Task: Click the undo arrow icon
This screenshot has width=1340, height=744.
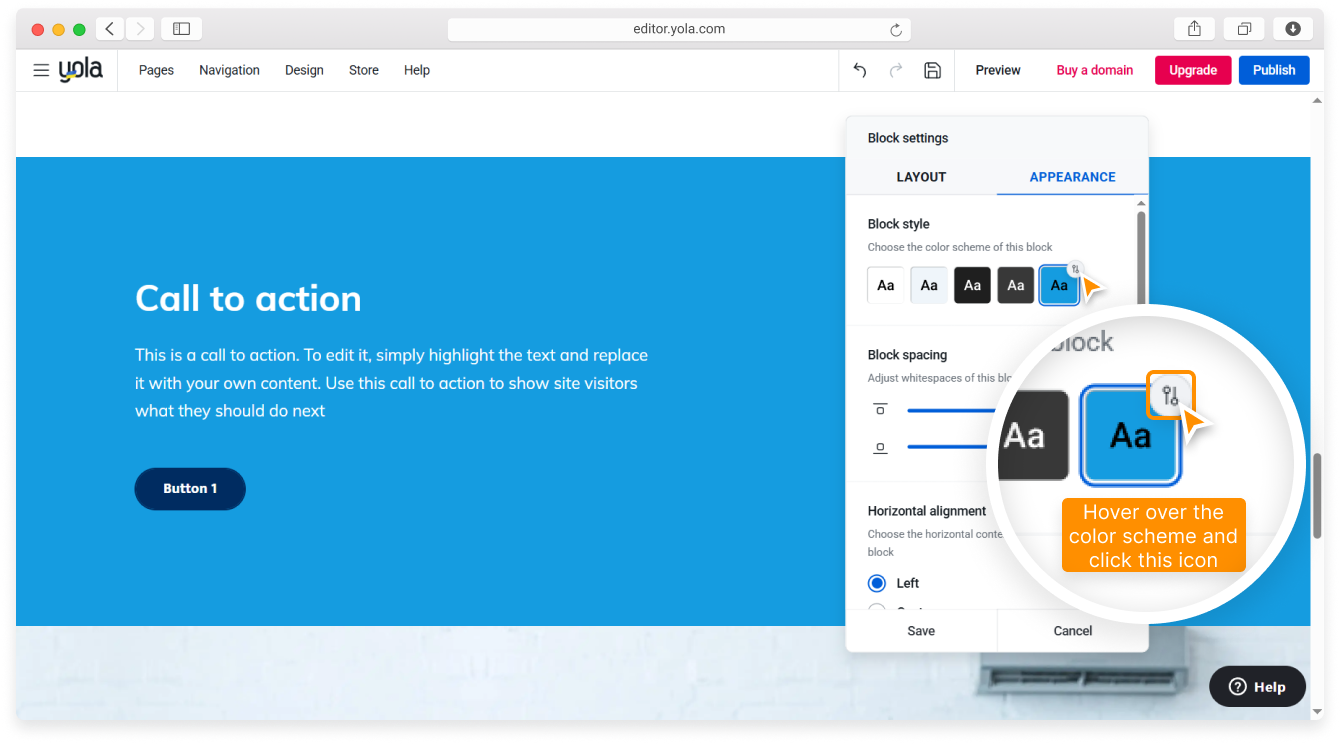Action: [x=860, y=70]
